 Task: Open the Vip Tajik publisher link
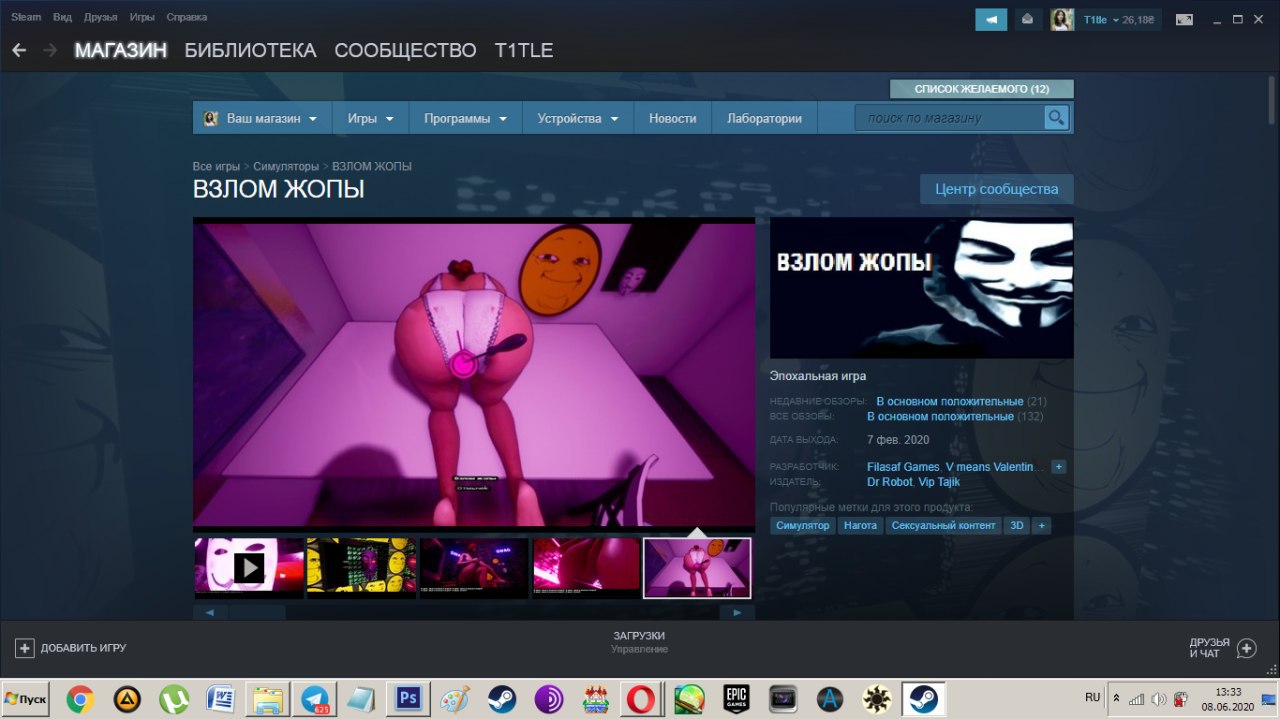coord(939,482)
